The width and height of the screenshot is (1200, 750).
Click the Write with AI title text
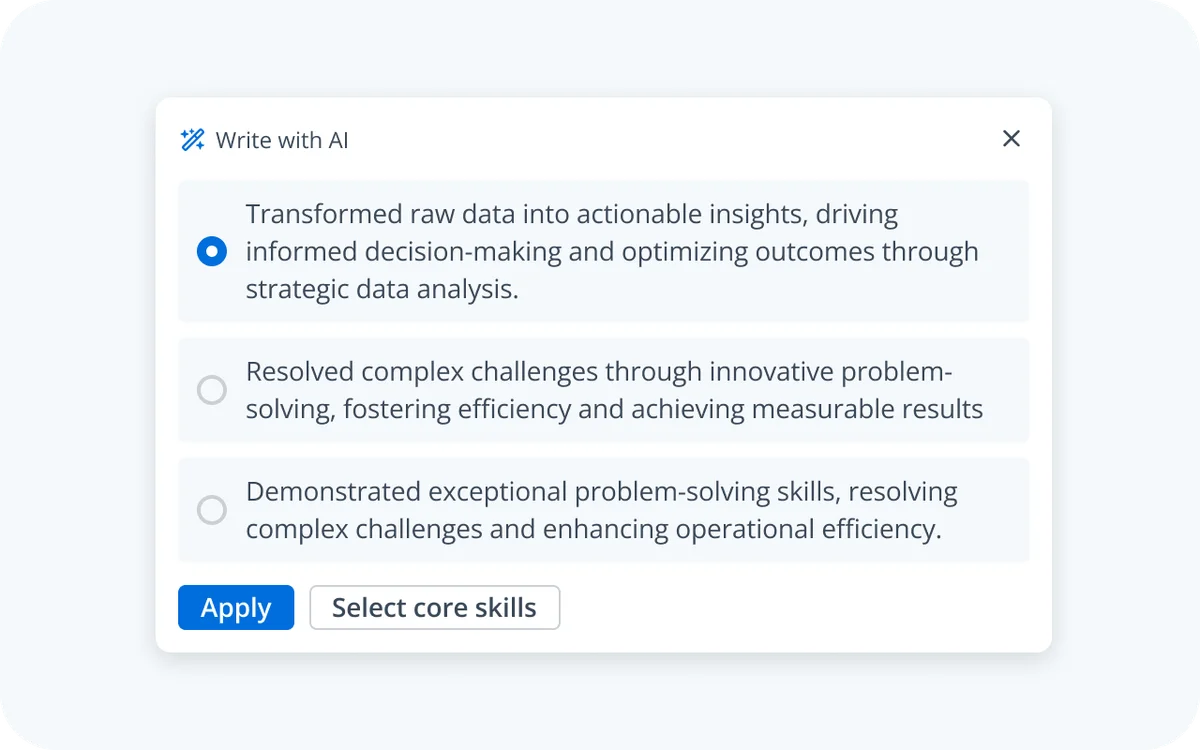281,140
